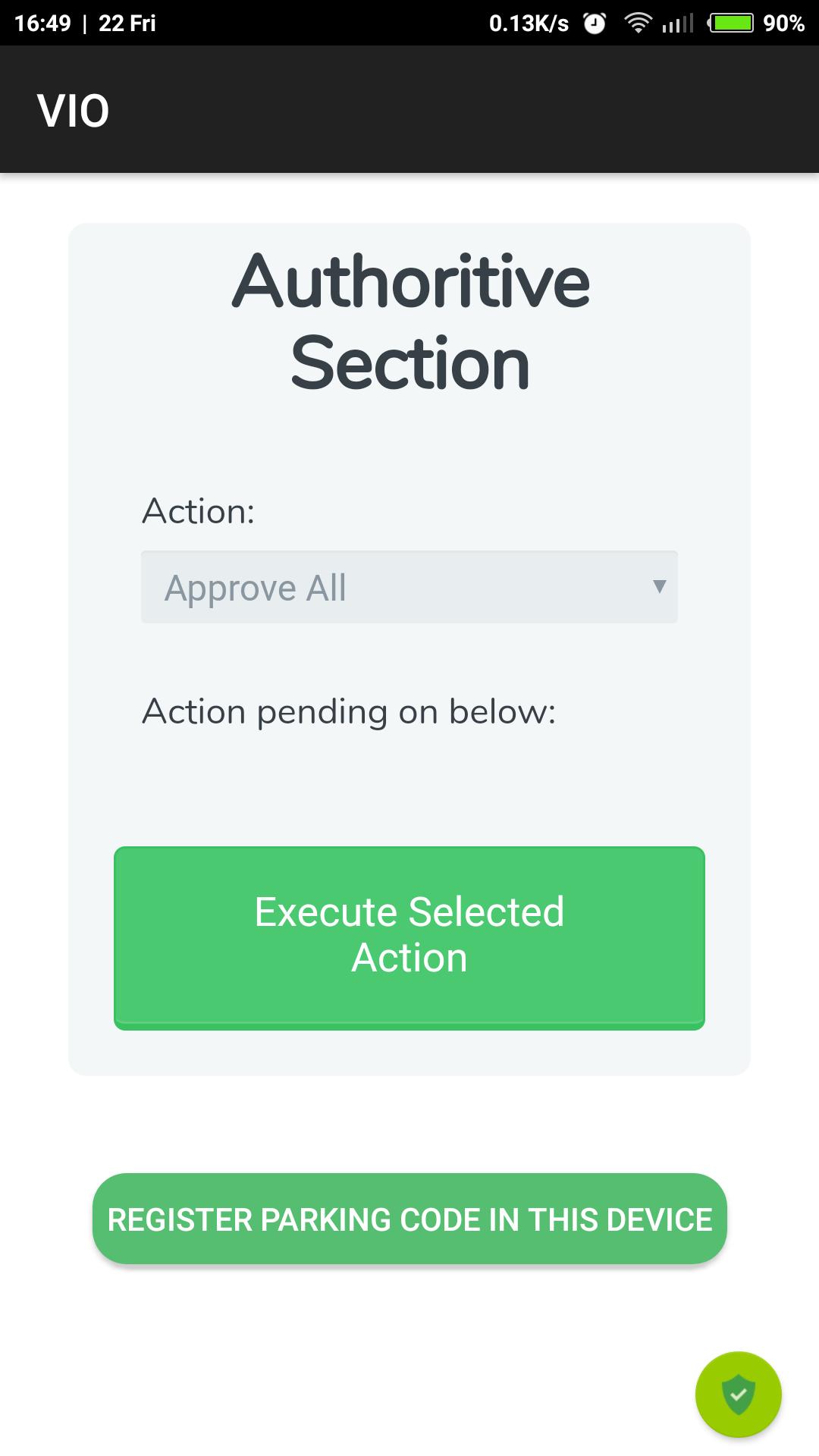Tap the Action: label

click(x=198, y=511)
